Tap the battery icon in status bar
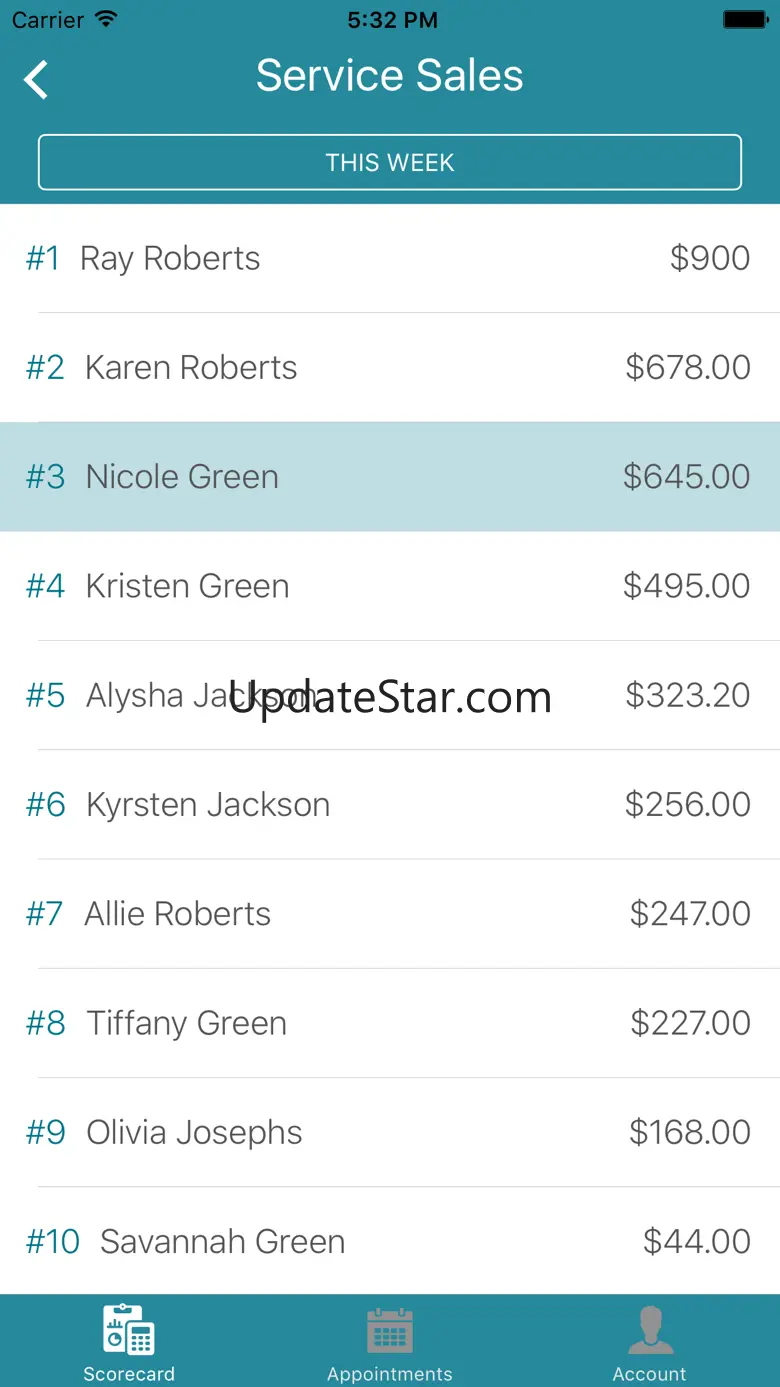 pyautogui.click(x=744, y=20)
